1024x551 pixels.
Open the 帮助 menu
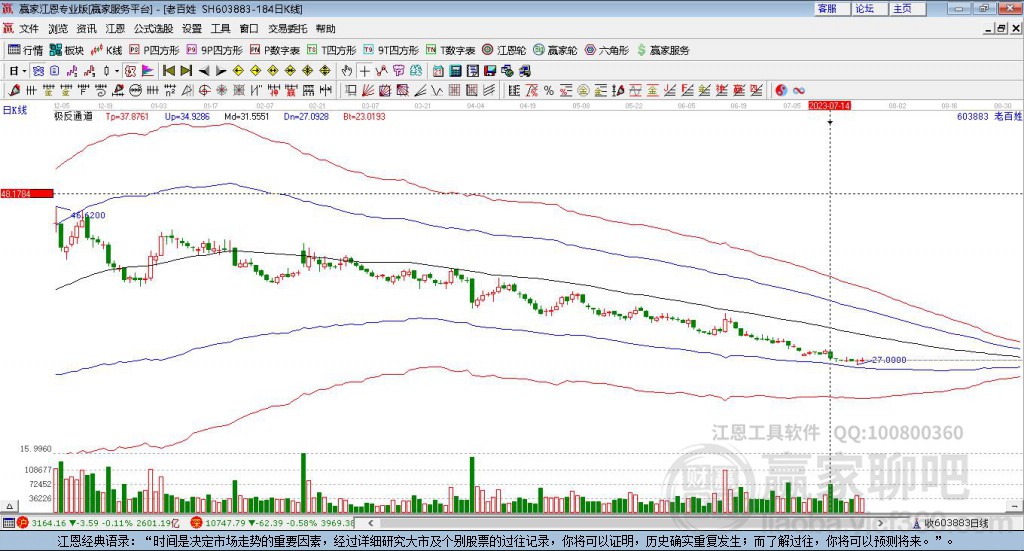coord(325,29)
